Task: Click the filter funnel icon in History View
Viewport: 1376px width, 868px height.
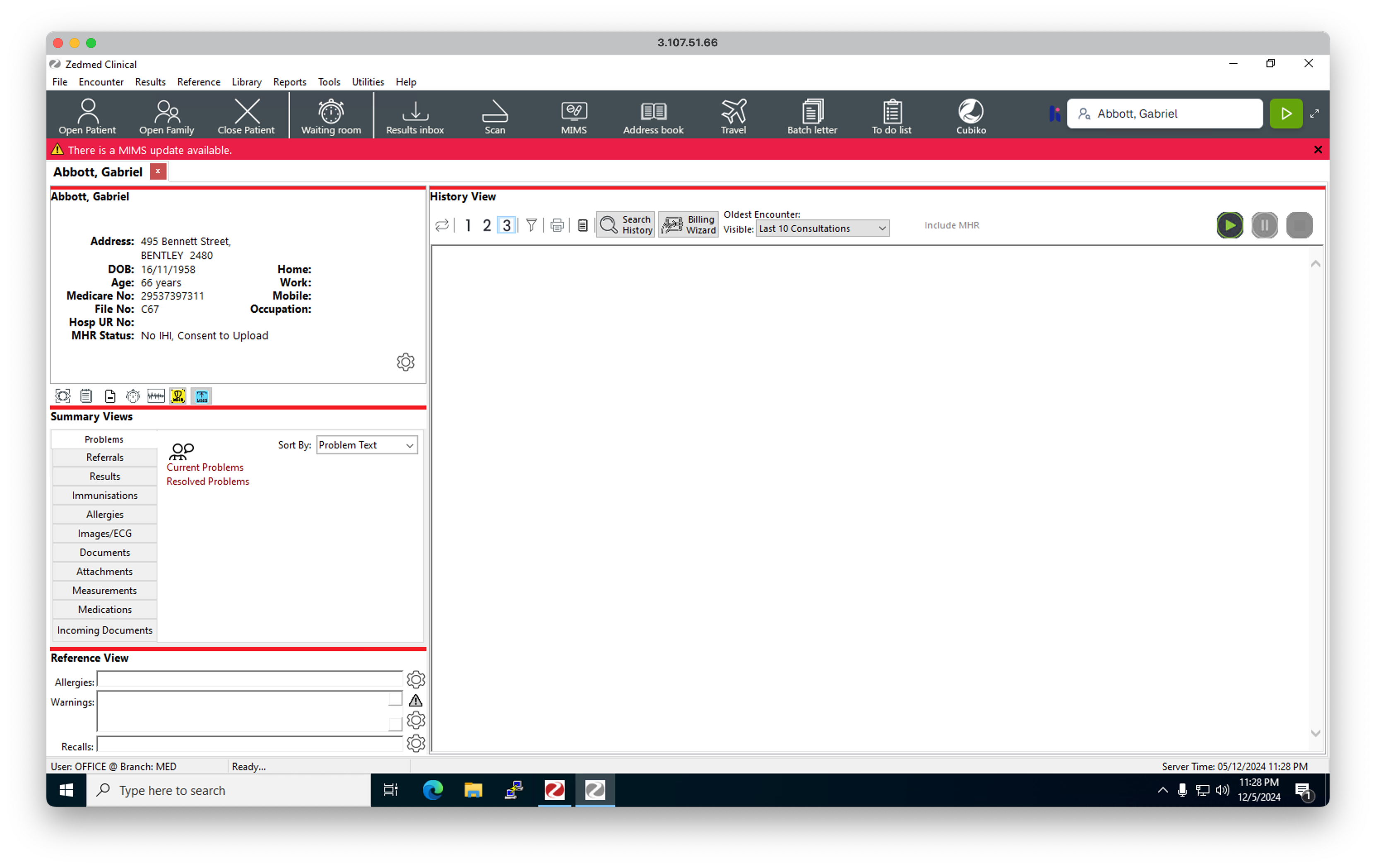Action: (532, 225)
